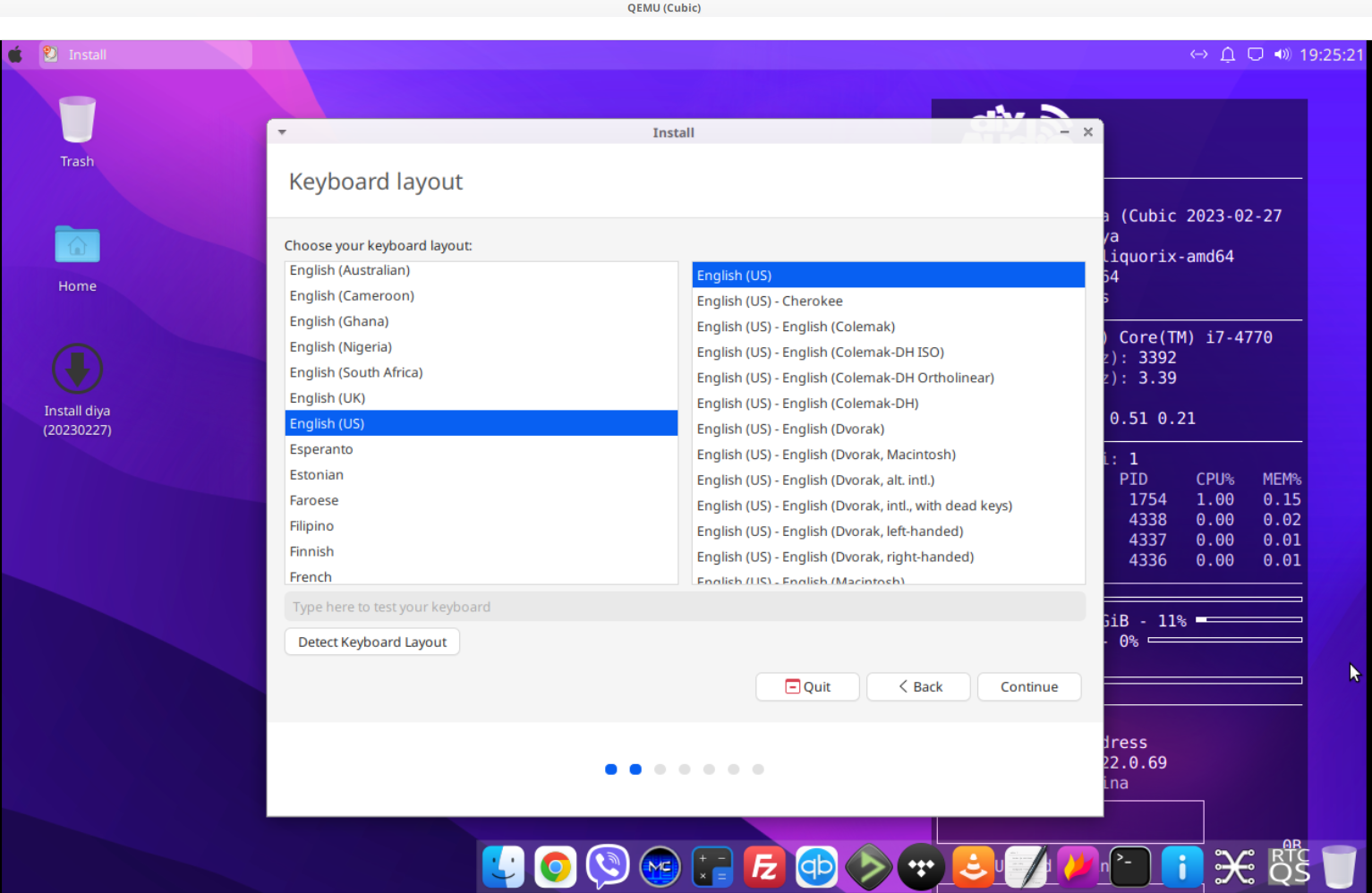Choose Estonian layout
Screen dimensions: 1372x893
point(481,475)
